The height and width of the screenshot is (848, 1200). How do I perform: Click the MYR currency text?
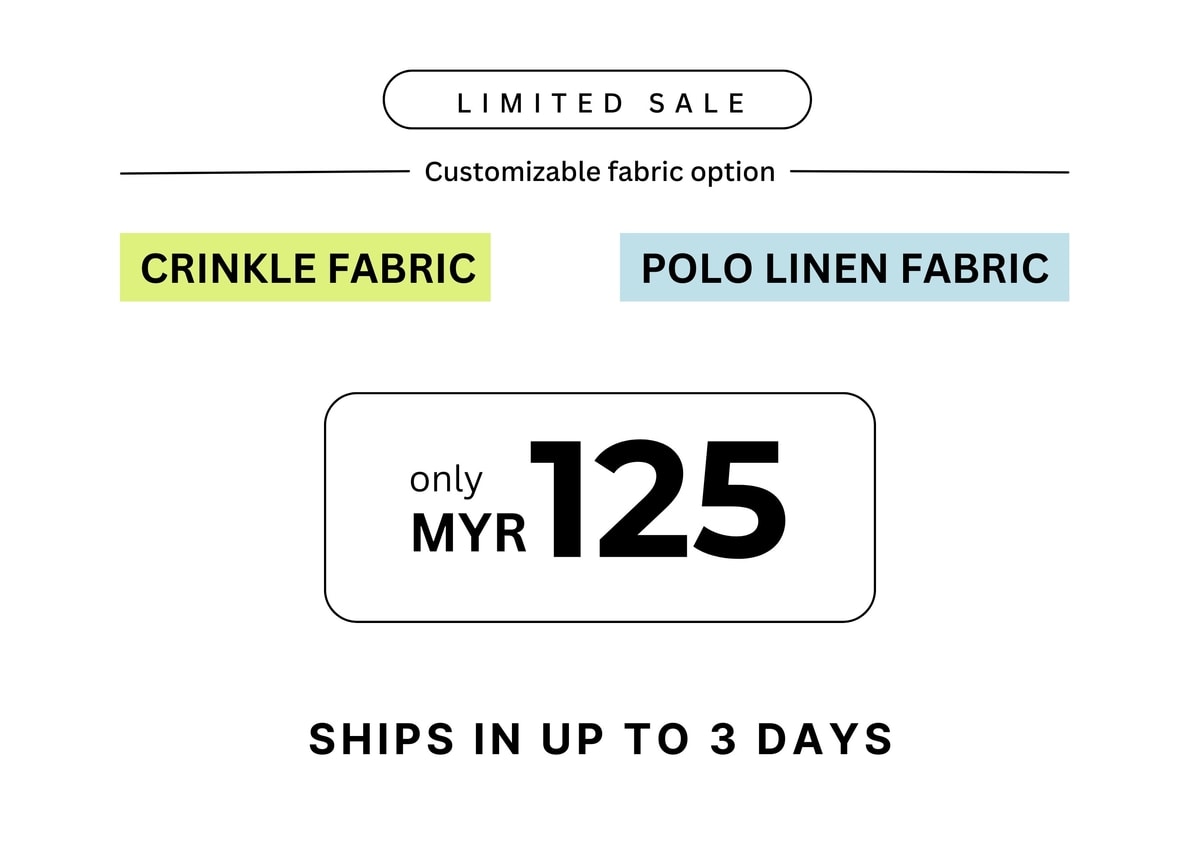point(468,534)
